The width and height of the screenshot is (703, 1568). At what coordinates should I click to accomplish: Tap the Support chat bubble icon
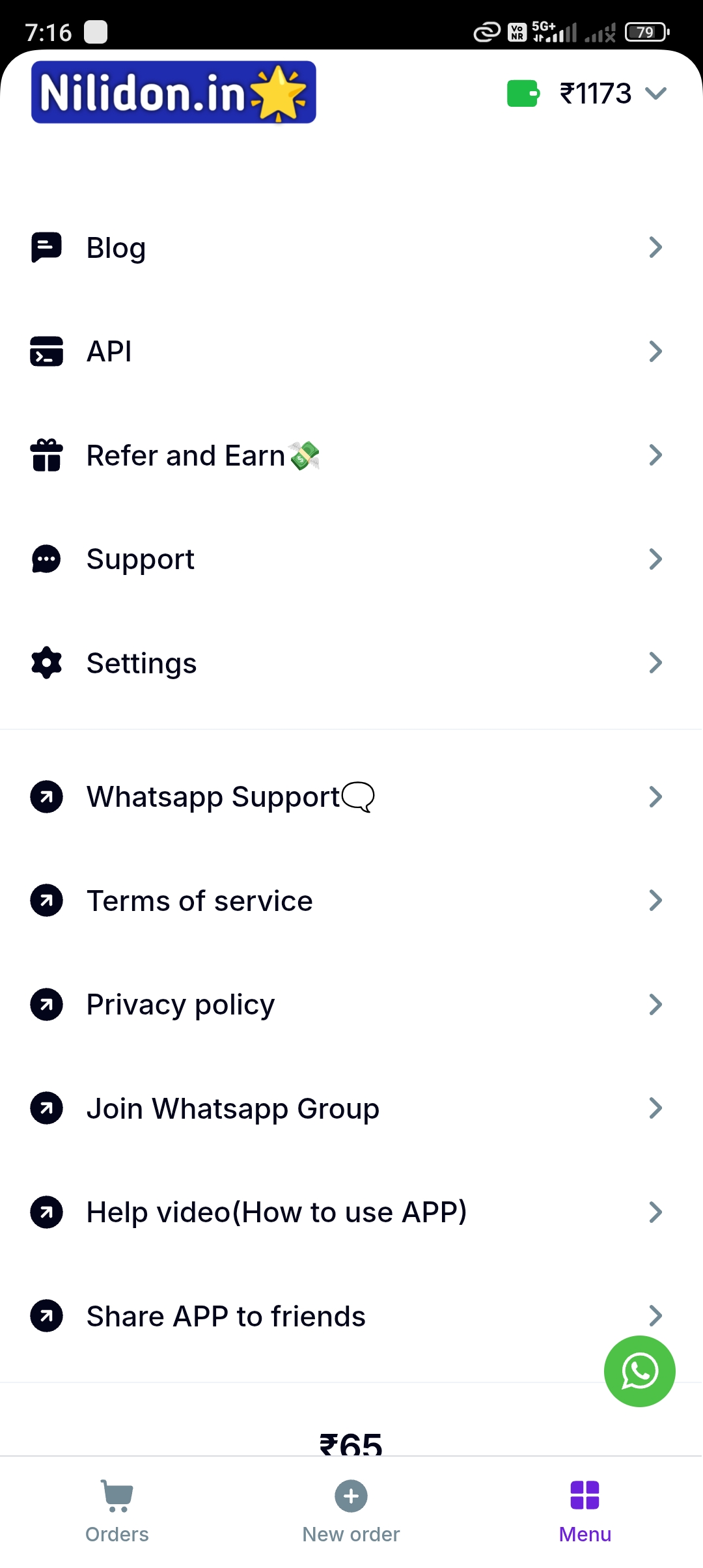(46, 559)
